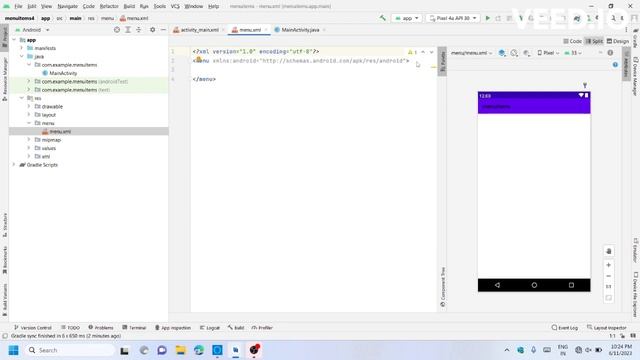Click the collapse all icon in Project panel
Screen dimensions: 640x360
click(139, 30)
